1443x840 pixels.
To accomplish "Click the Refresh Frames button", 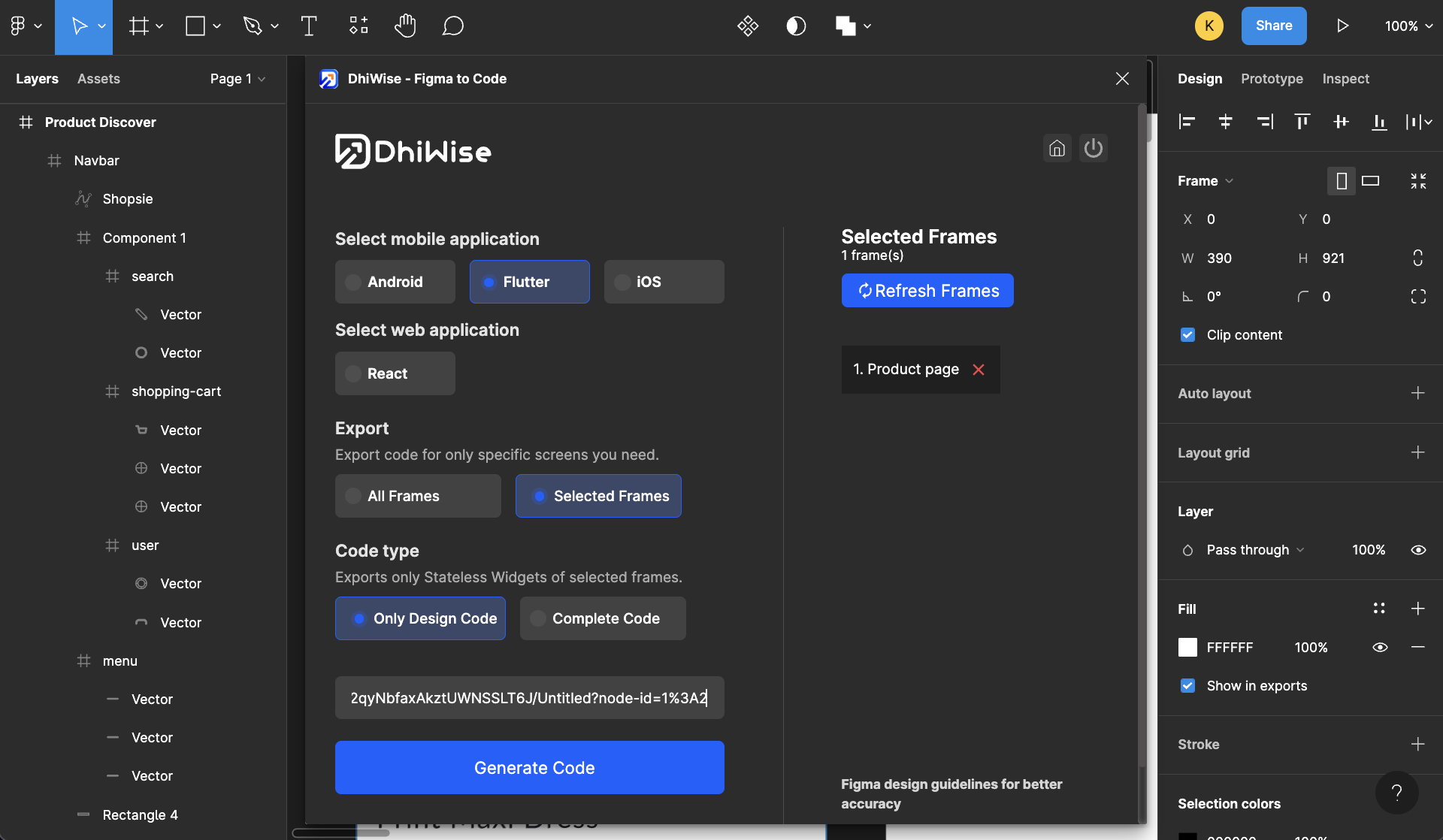I will pyautogui.click(x=927, y=291).
